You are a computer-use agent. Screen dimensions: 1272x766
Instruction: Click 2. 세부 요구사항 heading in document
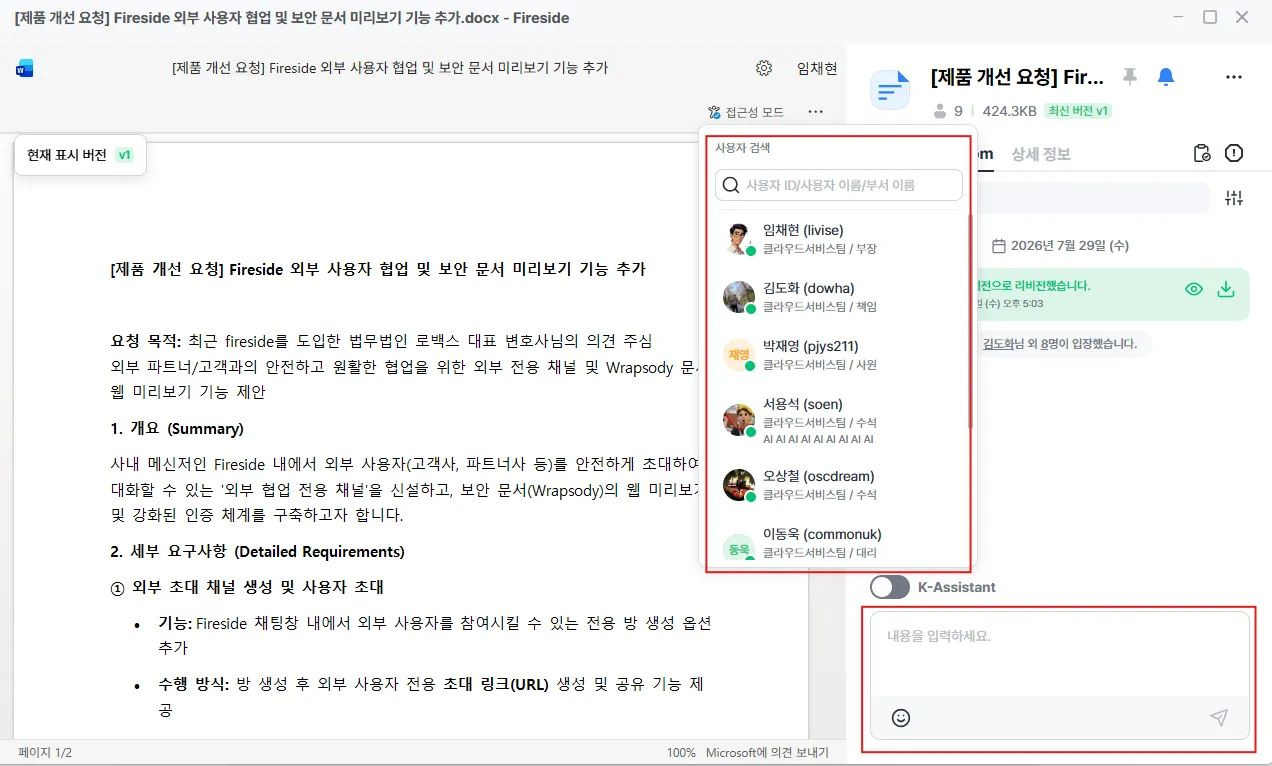coord(257,552)
